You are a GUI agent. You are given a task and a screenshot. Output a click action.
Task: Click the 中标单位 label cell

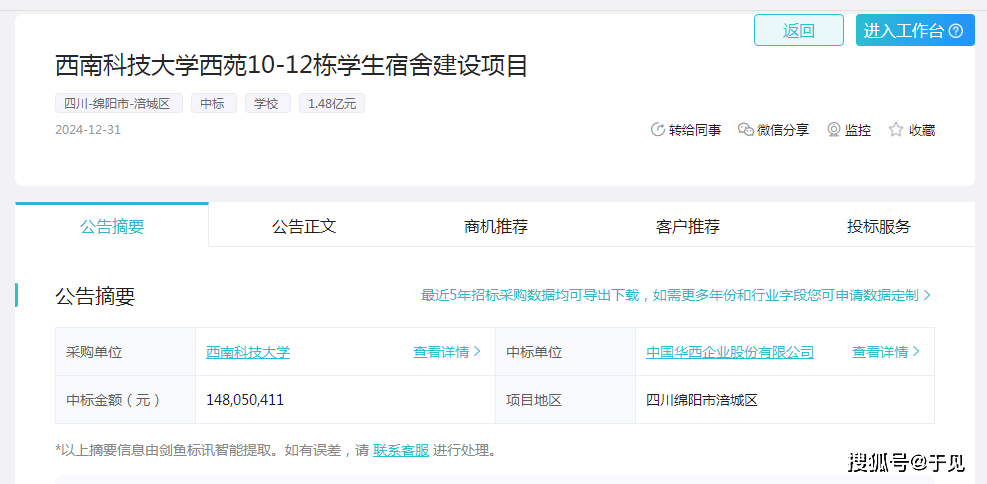click(565, 352)
